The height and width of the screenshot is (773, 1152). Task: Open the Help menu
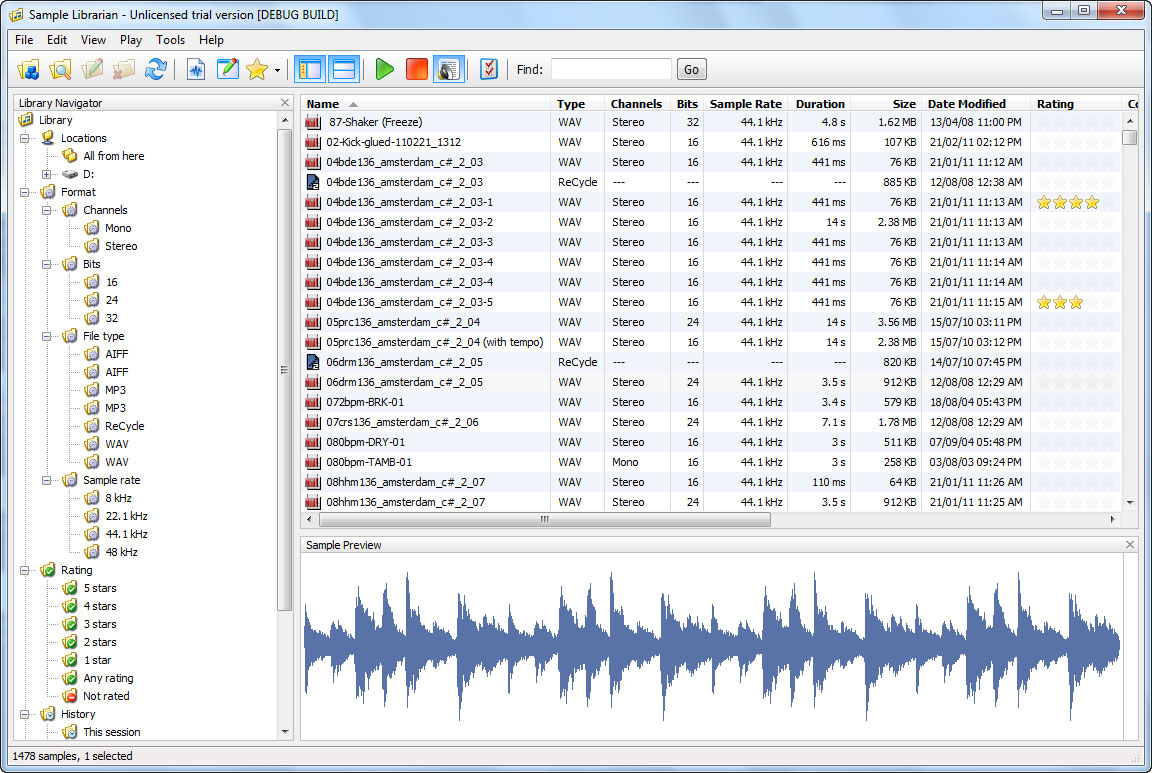(x=212, y=40)
